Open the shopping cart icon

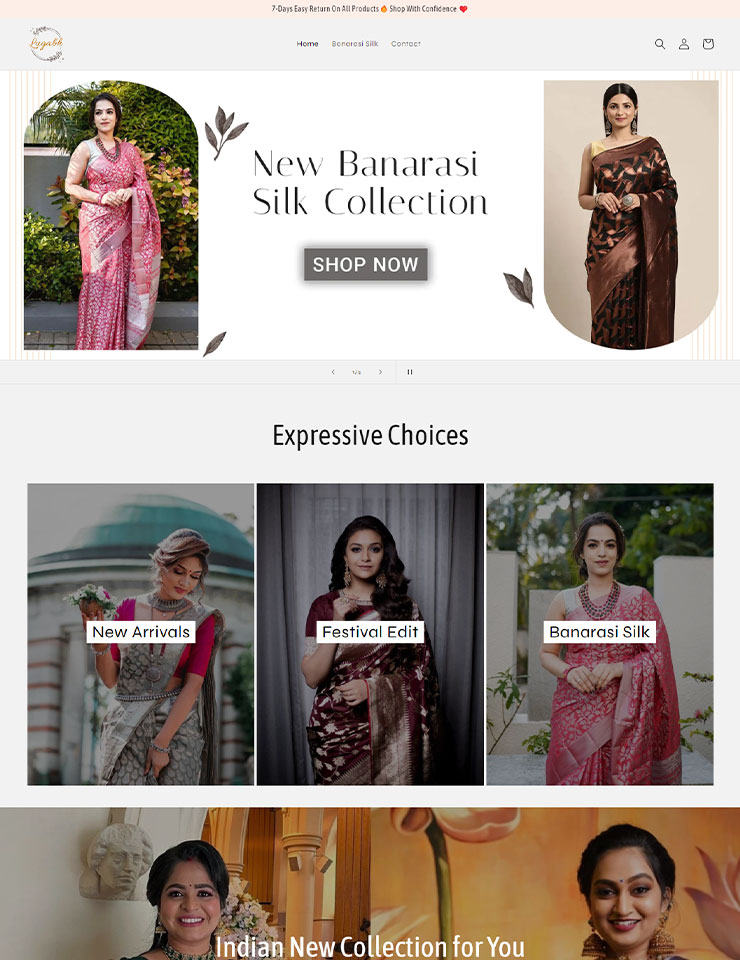pos(708,44)
